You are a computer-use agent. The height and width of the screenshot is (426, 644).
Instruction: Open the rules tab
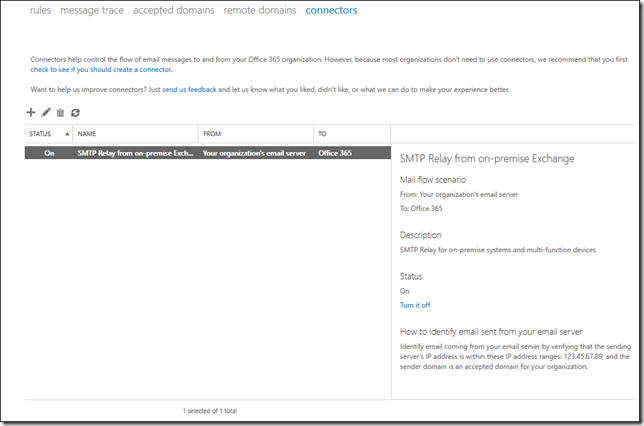(40, 10)
